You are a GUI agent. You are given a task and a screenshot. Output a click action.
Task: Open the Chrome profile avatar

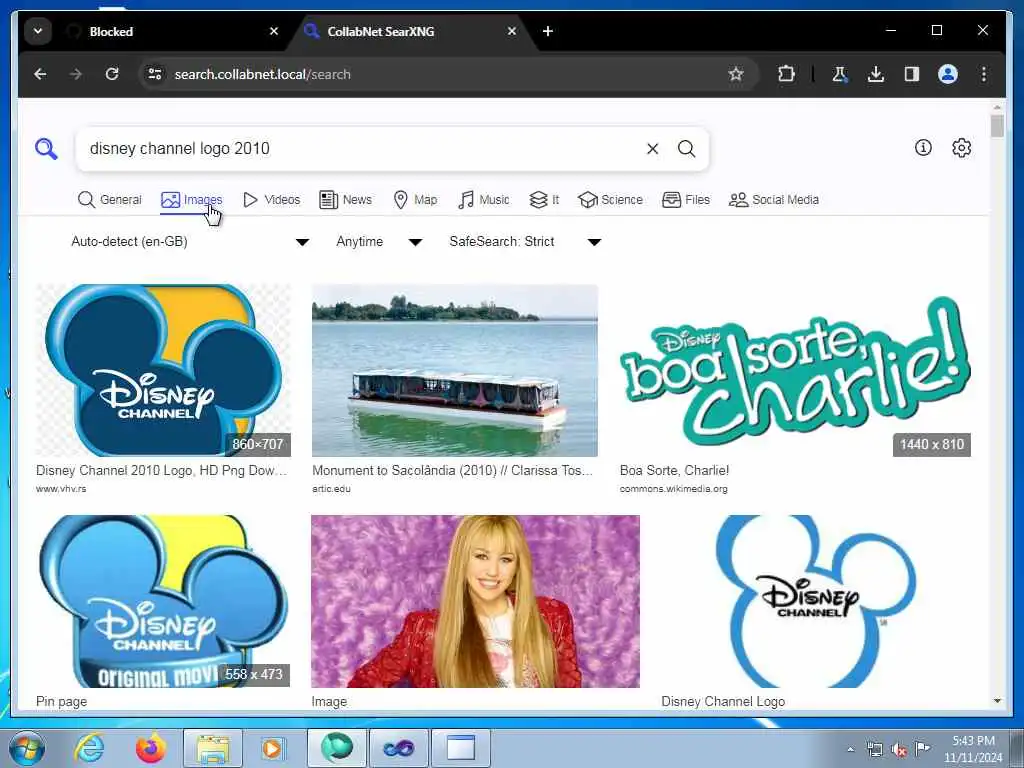click(x=948, y=74)
